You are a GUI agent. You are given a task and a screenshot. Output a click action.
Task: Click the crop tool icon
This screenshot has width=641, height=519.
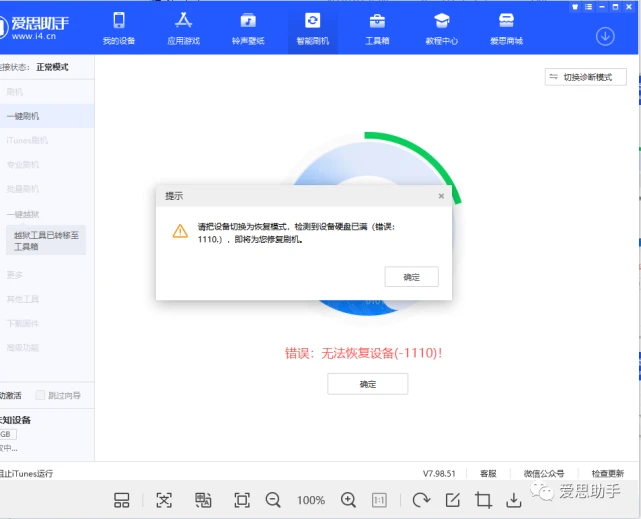[x=483, y=500]
